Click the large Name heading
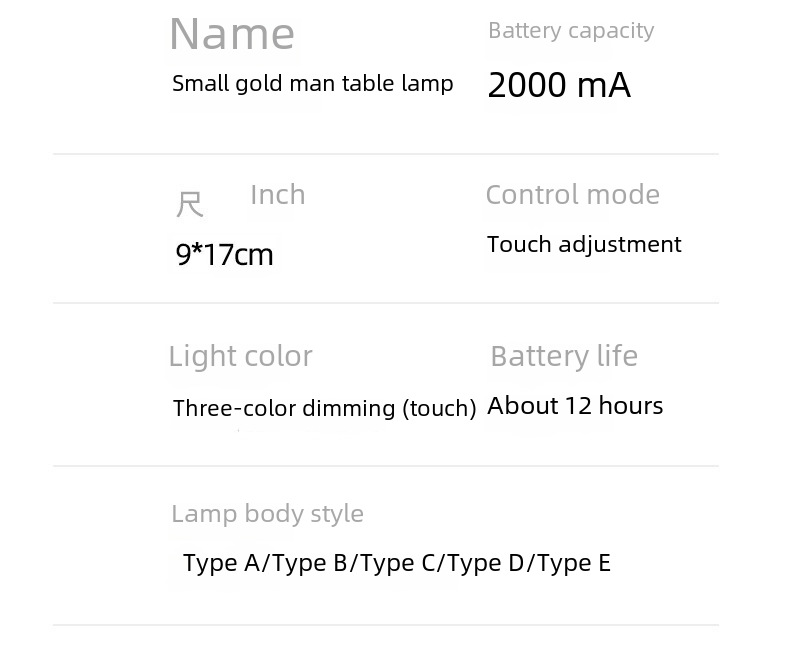 pos(232,34)
